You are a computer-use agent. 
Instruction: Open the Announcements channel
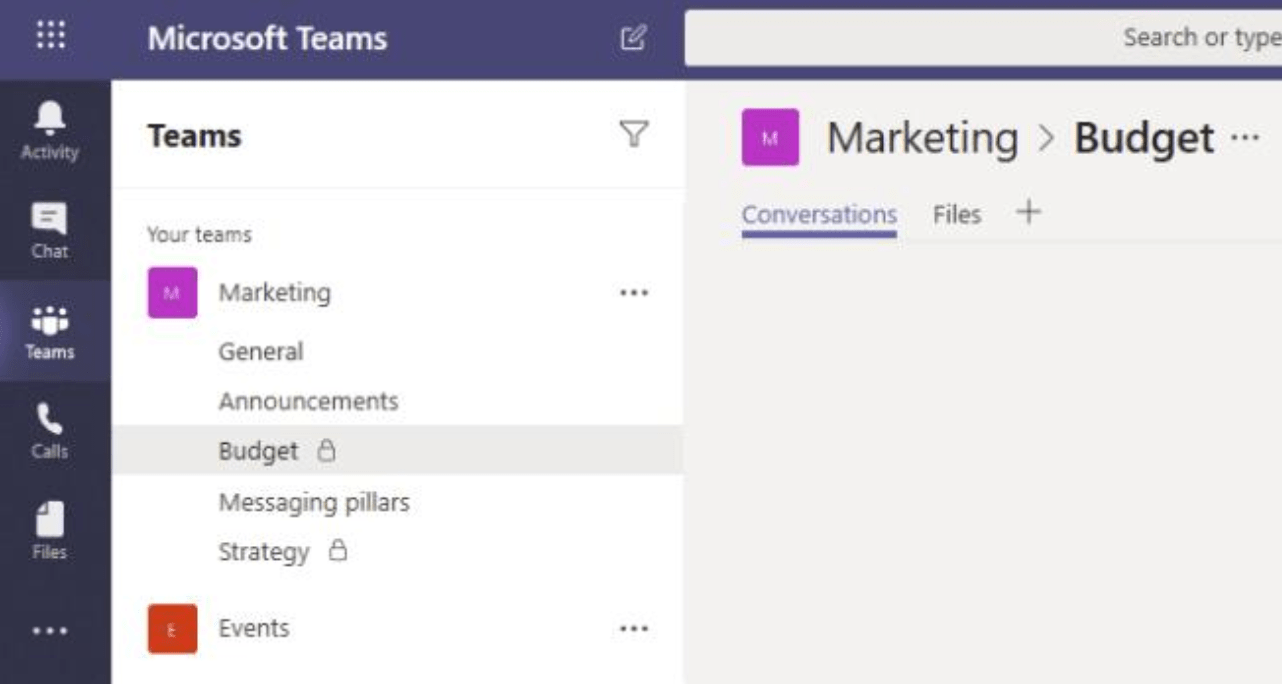(x=308, y=402)
